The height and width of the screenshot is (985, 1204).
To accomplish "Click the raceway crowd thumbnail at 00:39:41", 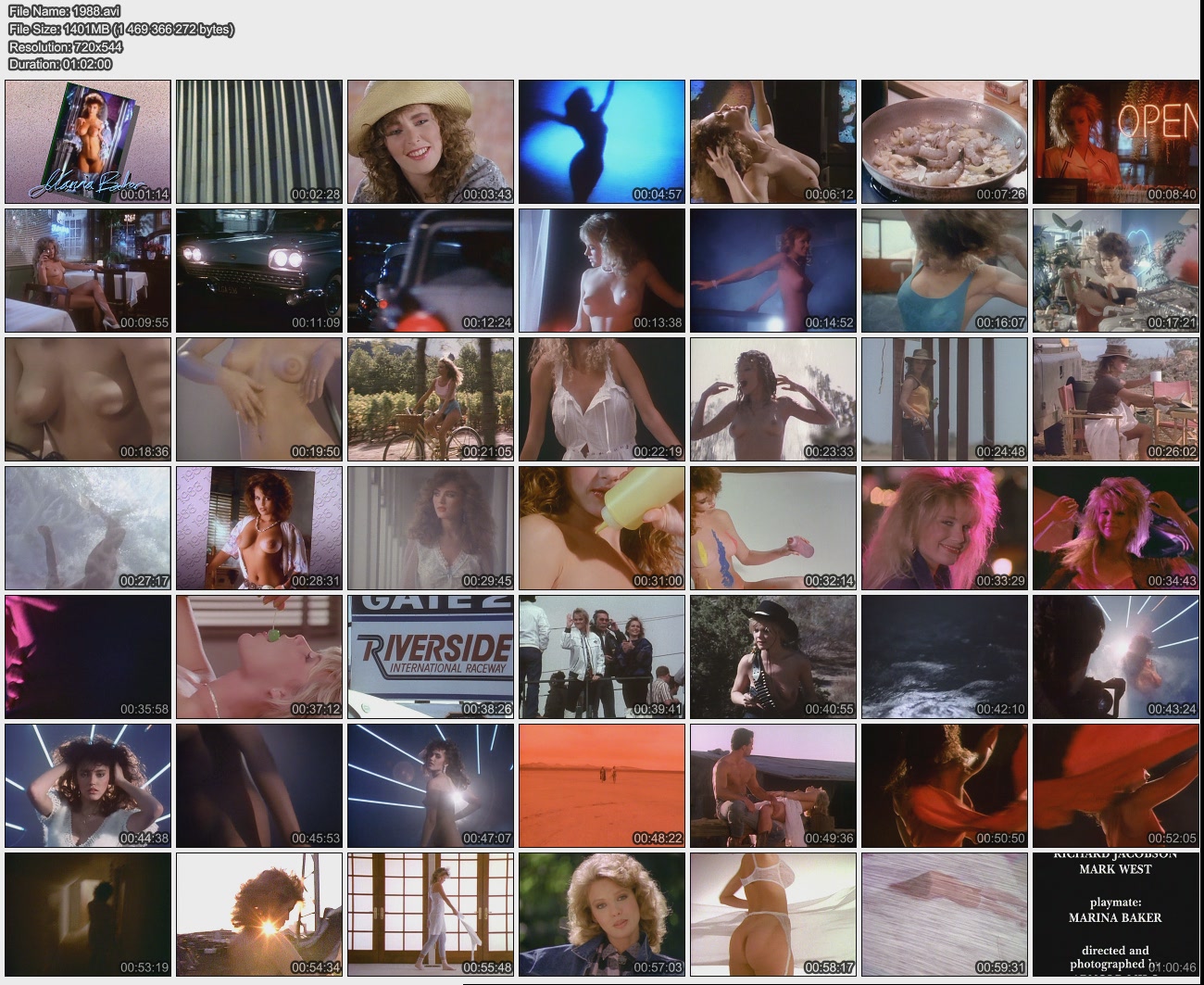I will pyautogui.click(x=602, y=656).
